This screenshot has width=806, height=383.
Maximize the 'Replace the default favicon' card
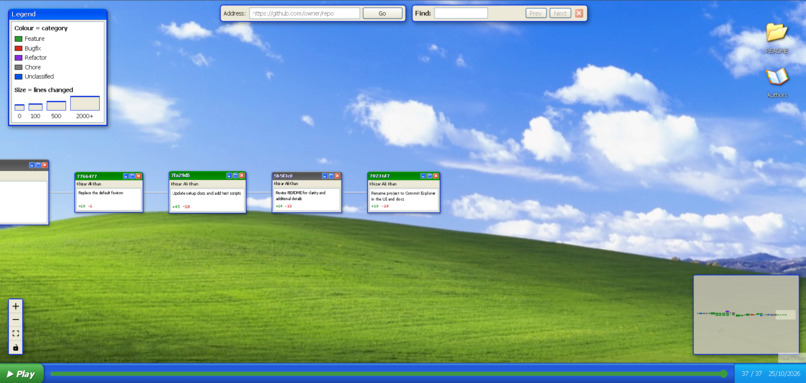click(x=132, y=176)
